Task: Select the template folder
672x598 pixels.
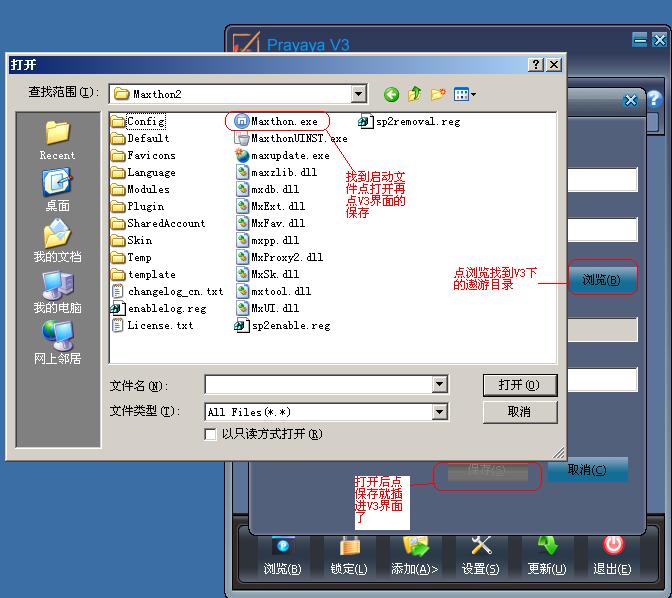Action: (144, 274)
